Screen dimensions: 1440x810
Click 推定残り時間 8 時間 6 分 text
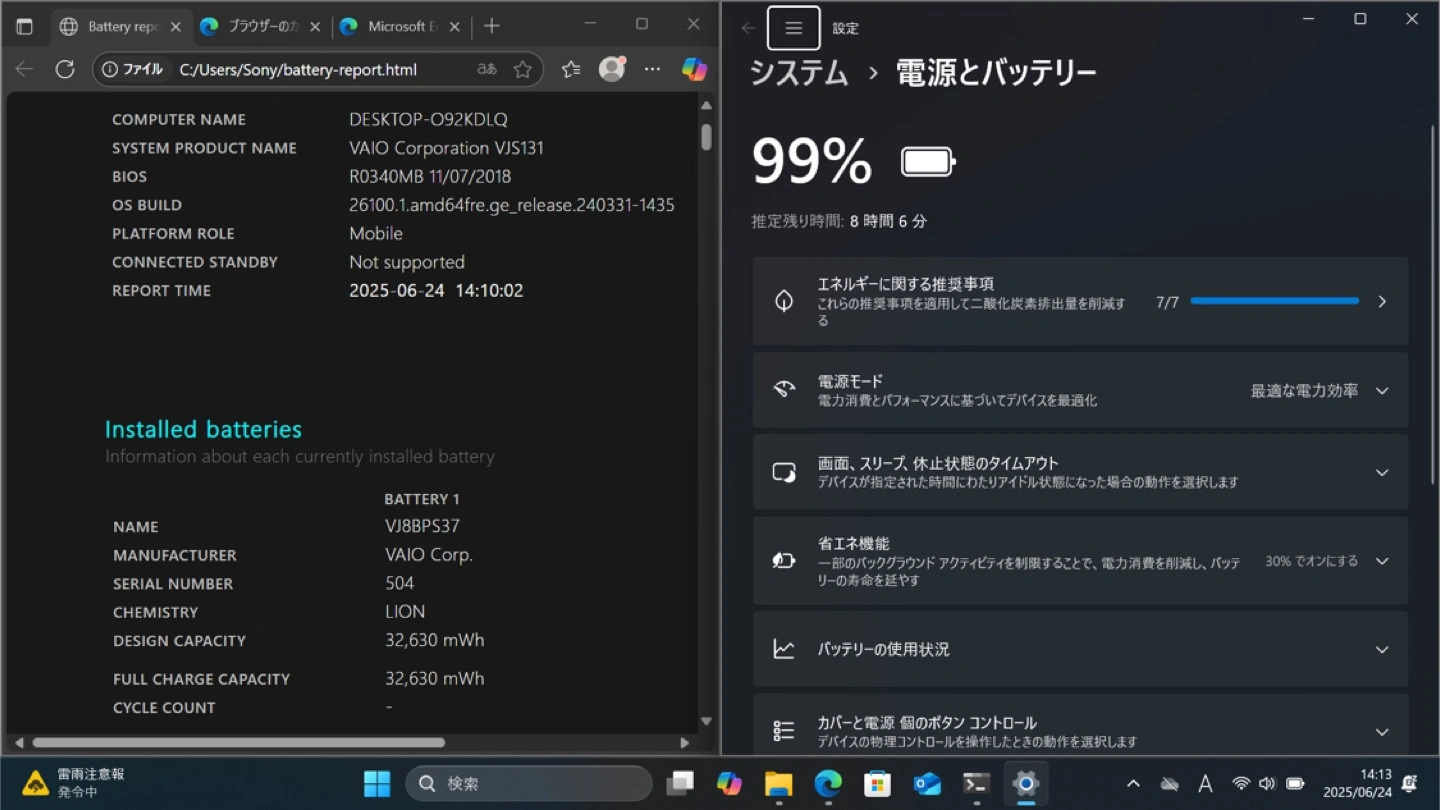839,221
